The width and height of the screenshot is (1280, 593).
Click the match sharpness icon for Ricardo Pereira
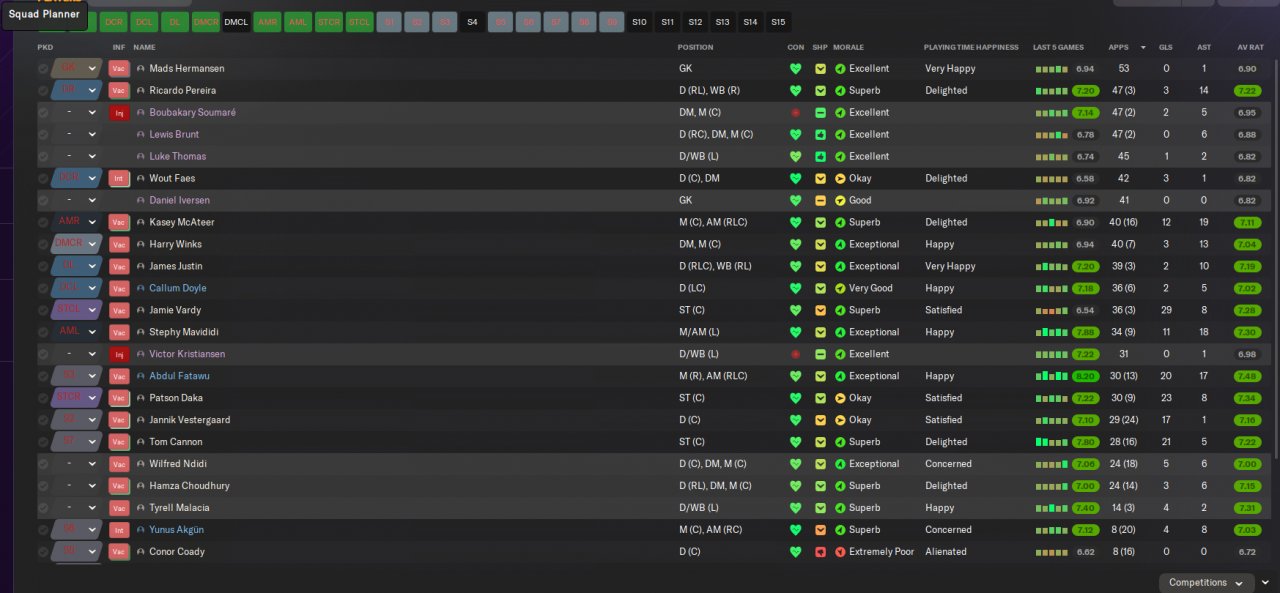[820, 91]
